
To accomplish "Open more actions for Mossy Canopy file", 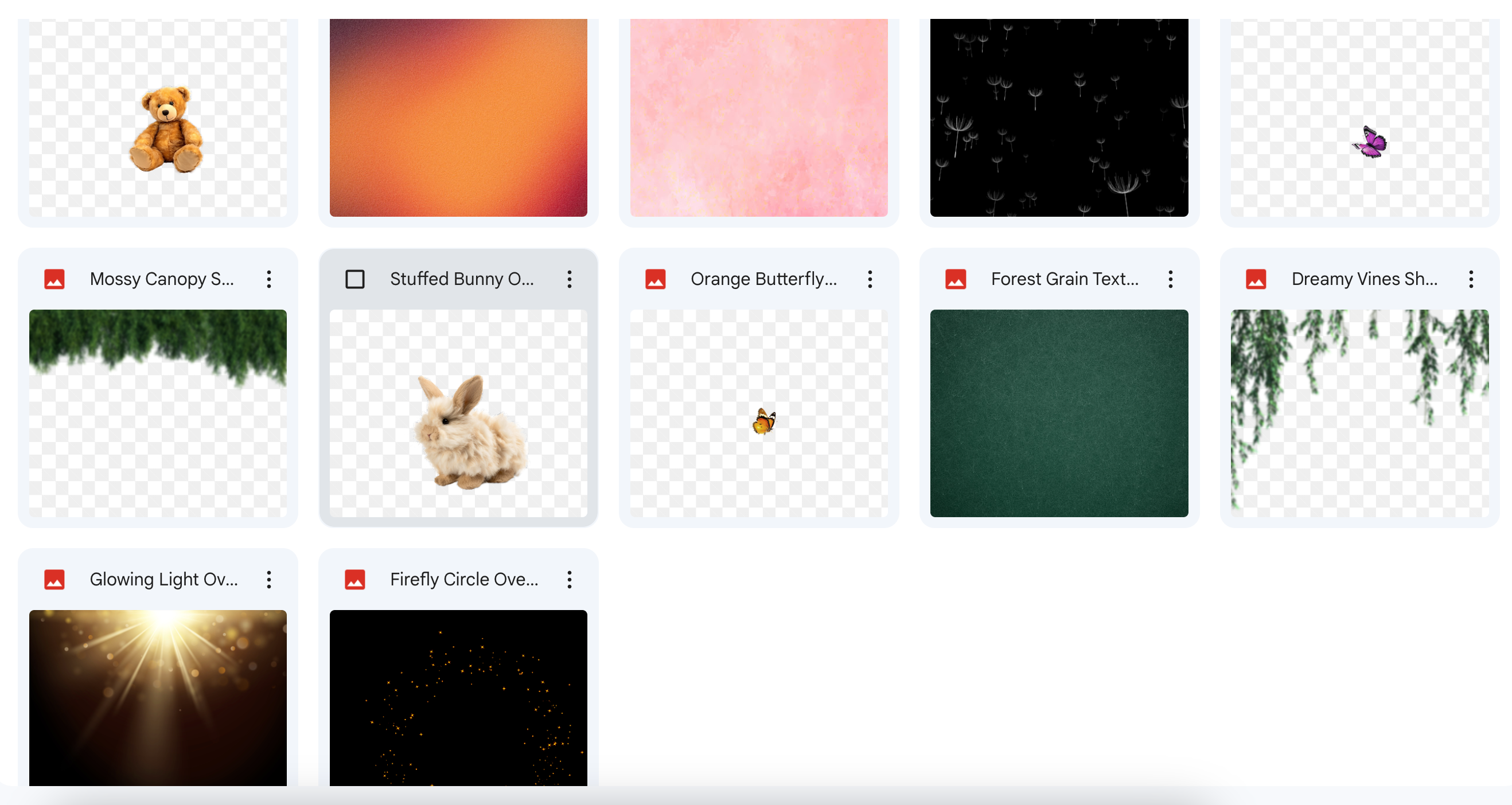I will (x=269, y=279).
